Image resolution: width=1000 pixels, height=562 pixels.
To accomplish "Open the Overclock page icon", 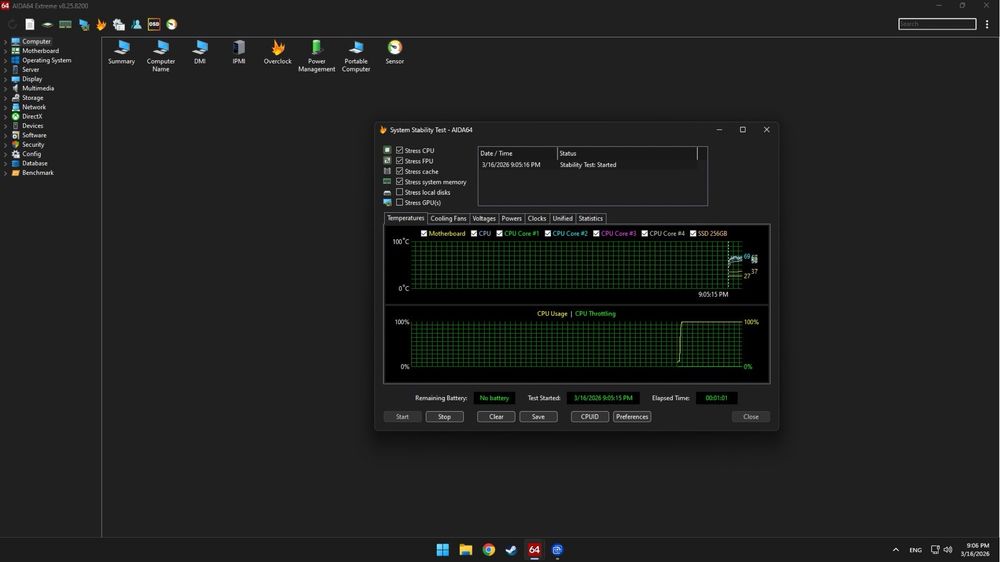I will pos(277,52).
